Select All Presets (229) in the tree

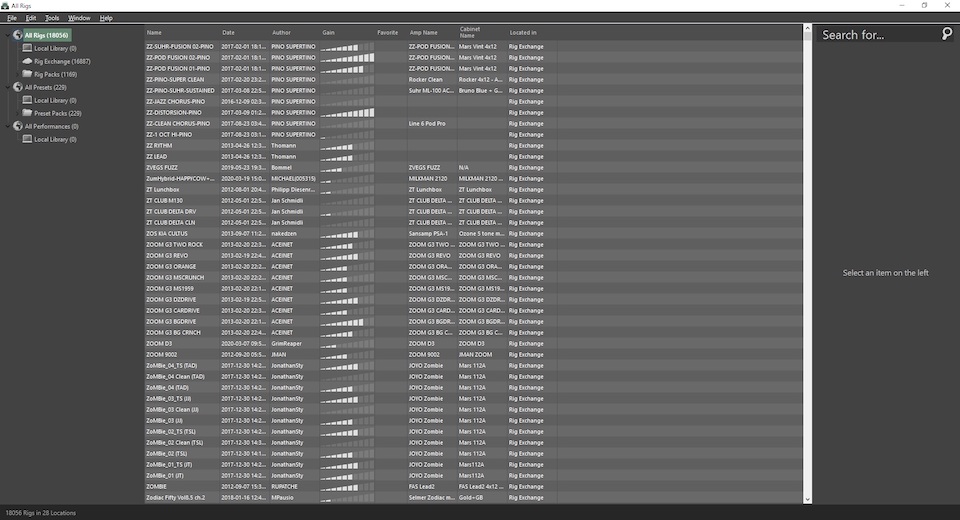[45, 88]
